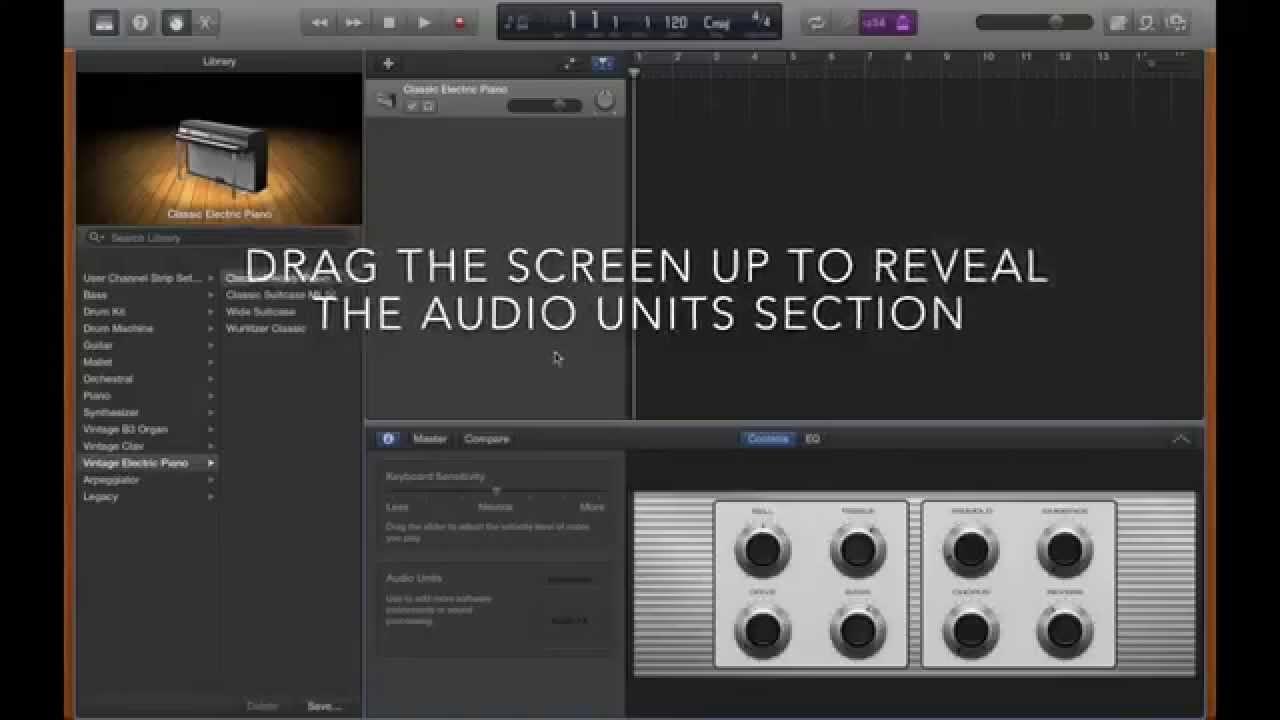1280x720 pixels.
Task: Toggle the Library panel button
Action: [104, 23]
